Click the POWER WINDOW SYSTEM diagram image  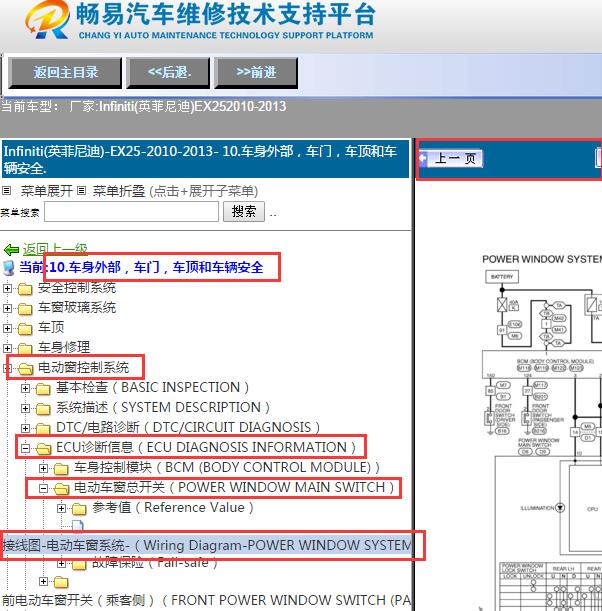542,432
